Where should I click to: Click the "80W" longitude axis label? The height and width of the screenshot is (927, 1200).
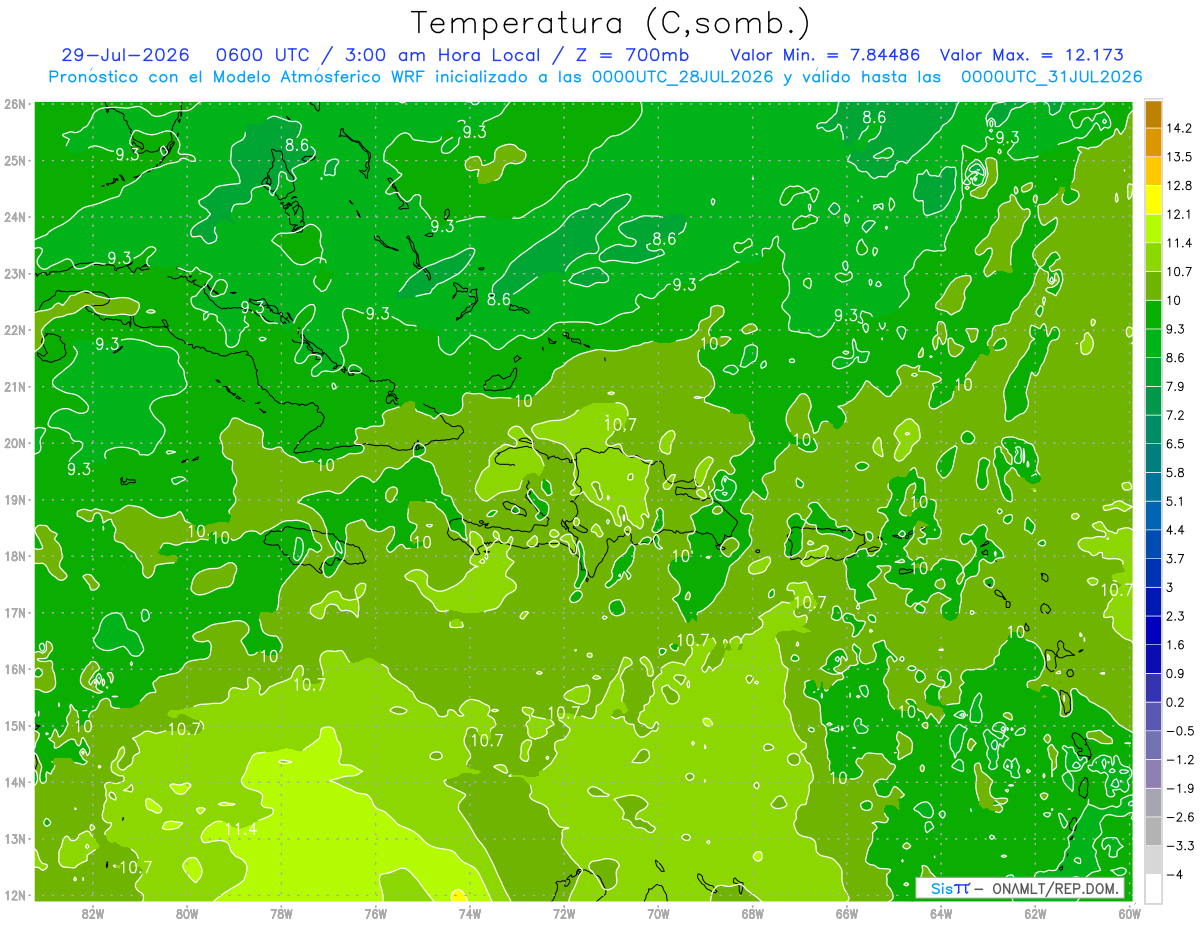(186, 912)
